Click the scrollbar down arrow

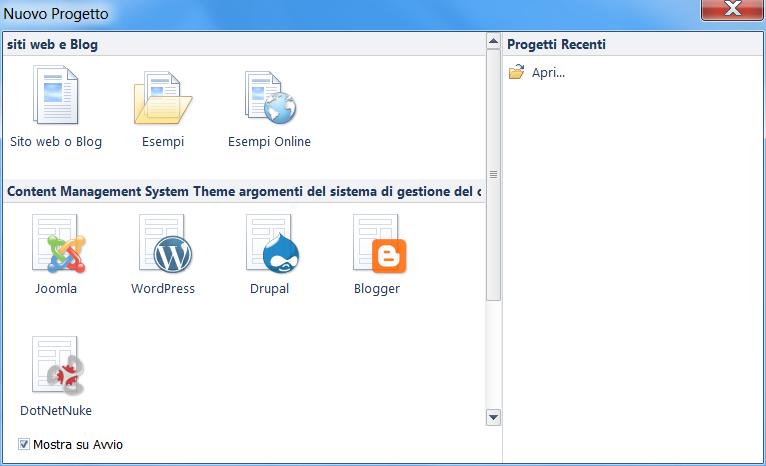[493, 418]
